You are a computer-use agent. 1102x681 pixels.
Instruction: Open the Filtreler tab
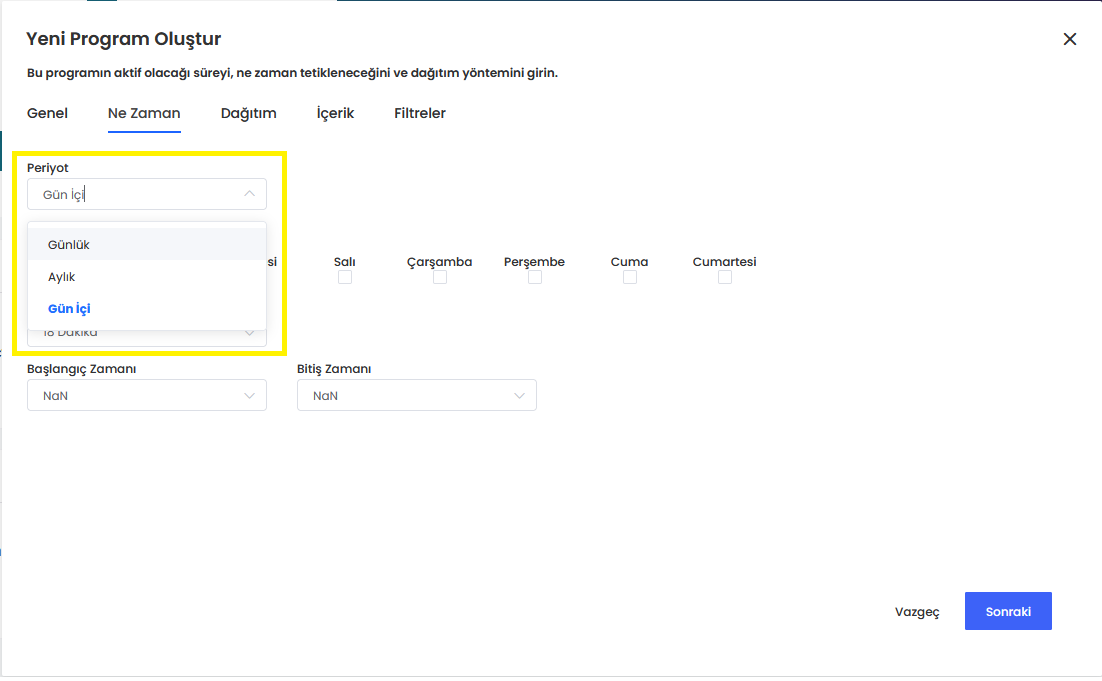(x=419, y=114)
